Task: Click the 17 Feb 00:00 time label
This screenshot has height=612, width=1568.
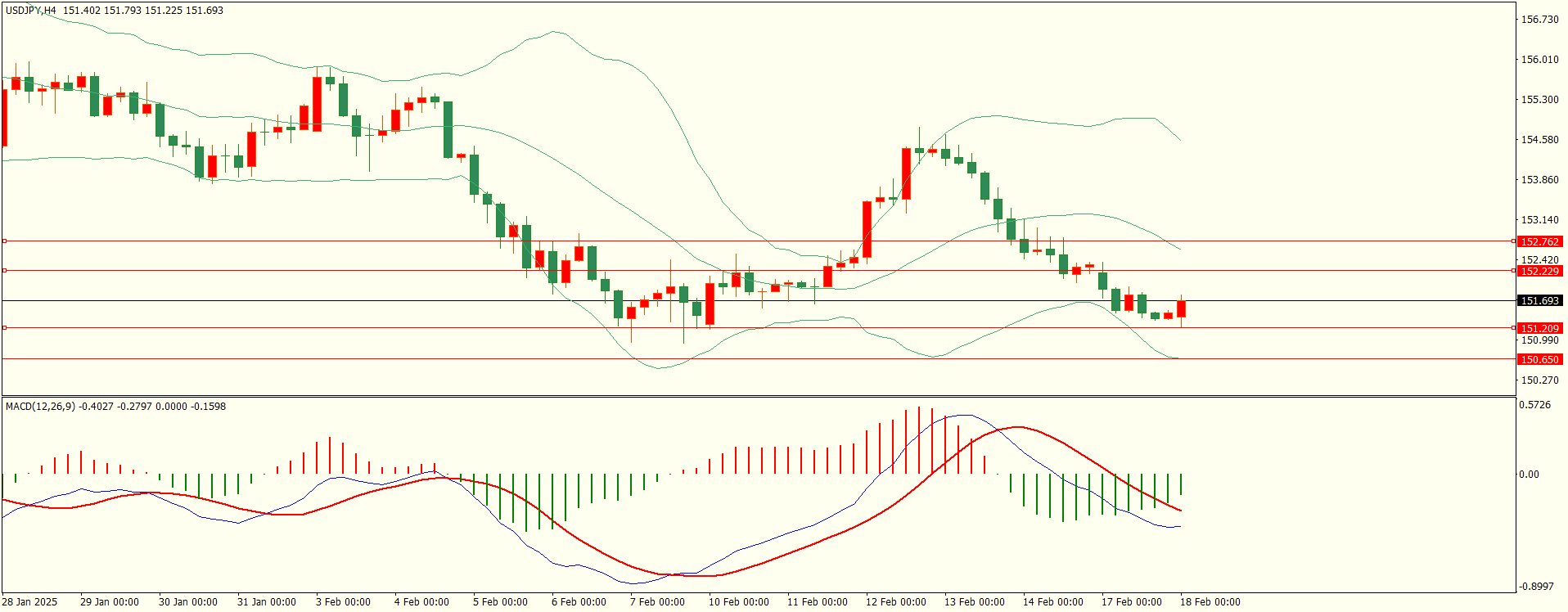Action: 1132,602
